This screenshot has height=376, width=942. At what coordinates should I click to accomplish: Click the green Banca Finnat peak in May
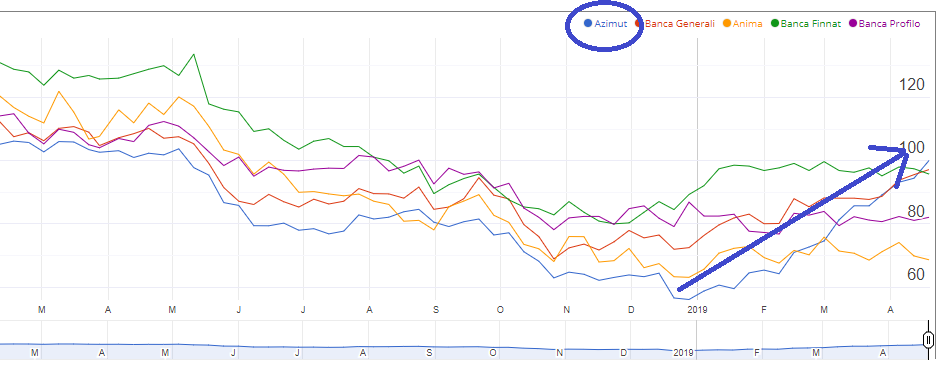(193, 55)
